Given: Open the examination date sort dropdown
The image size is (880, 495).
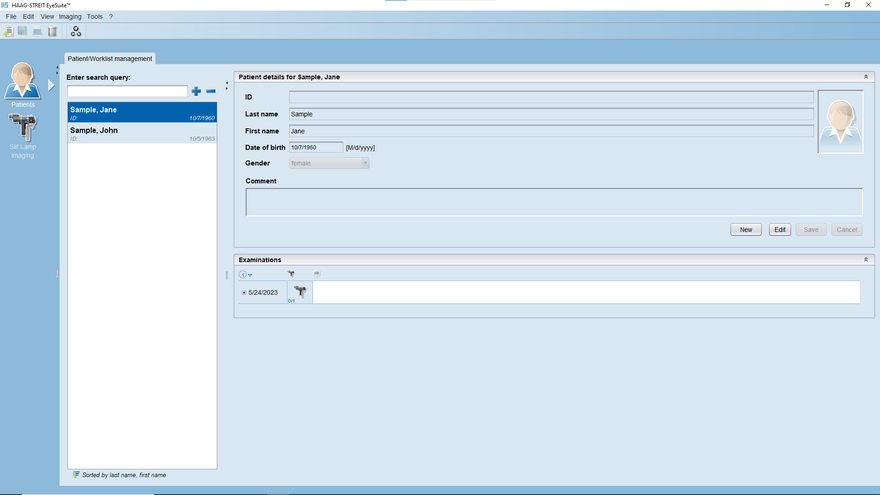Looking at the screenshot, I should [x=246, y=274].
